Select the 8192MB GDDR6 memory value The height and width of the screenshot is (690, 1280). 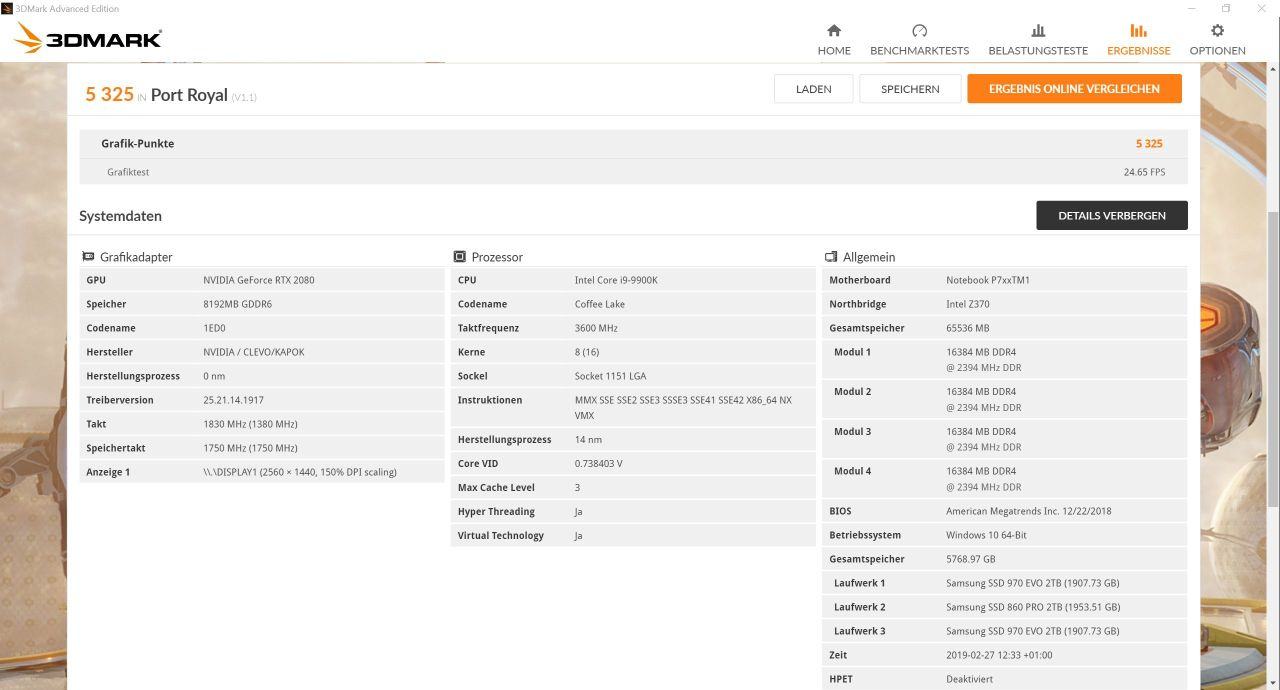[x=237, y=304]
